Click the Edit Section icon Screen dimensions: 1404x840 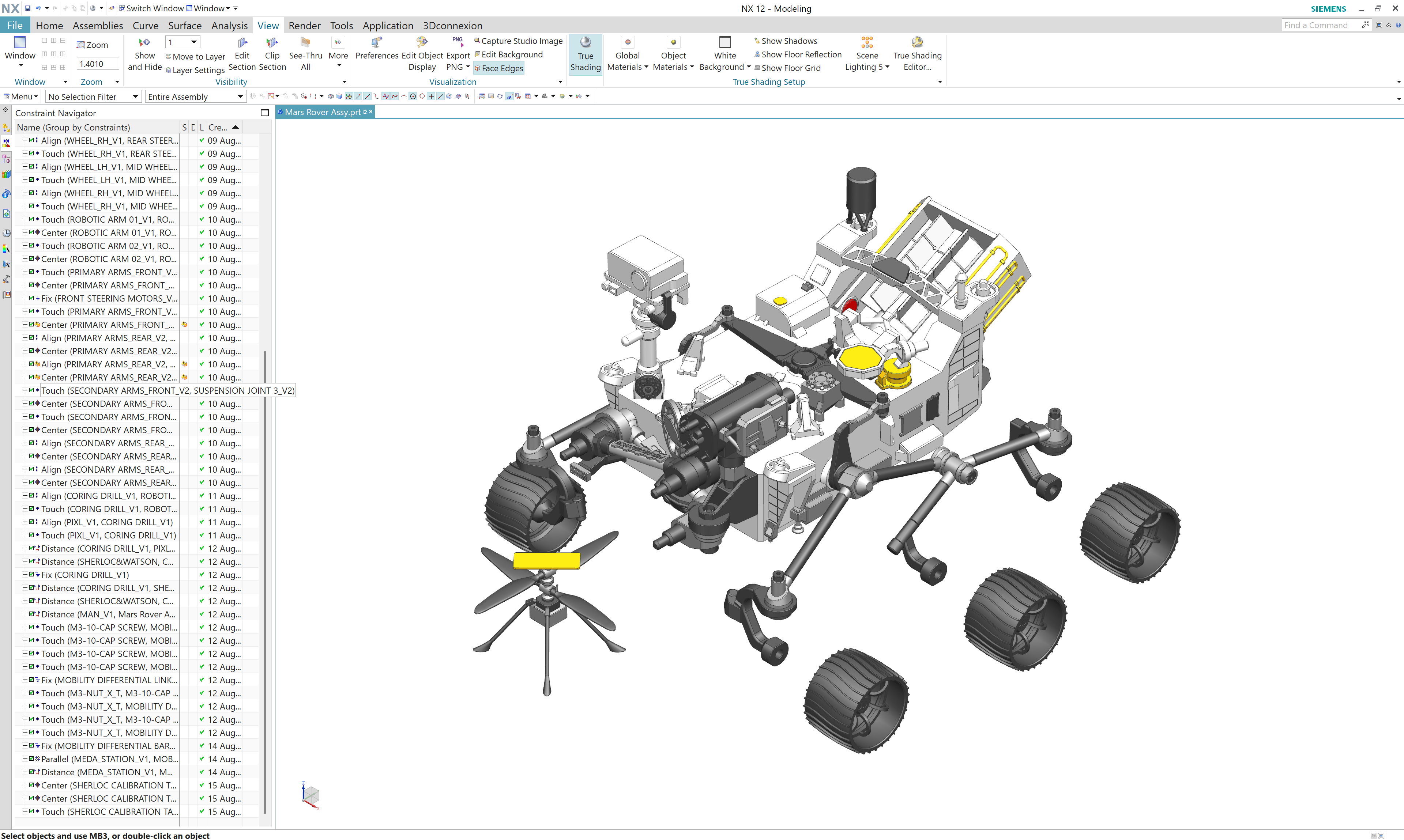click(242, 43)
